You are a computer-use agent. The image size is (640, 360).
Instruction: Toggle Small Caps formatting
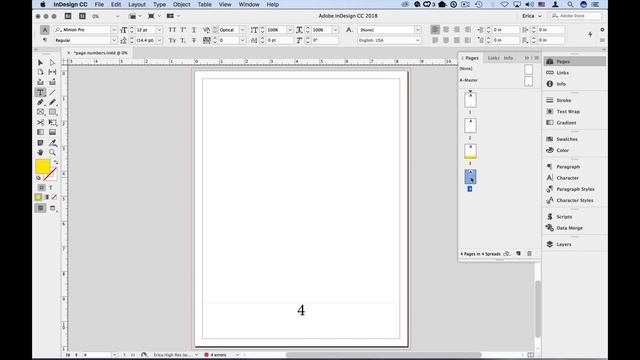pyautogui.click(x=172, y=40)
